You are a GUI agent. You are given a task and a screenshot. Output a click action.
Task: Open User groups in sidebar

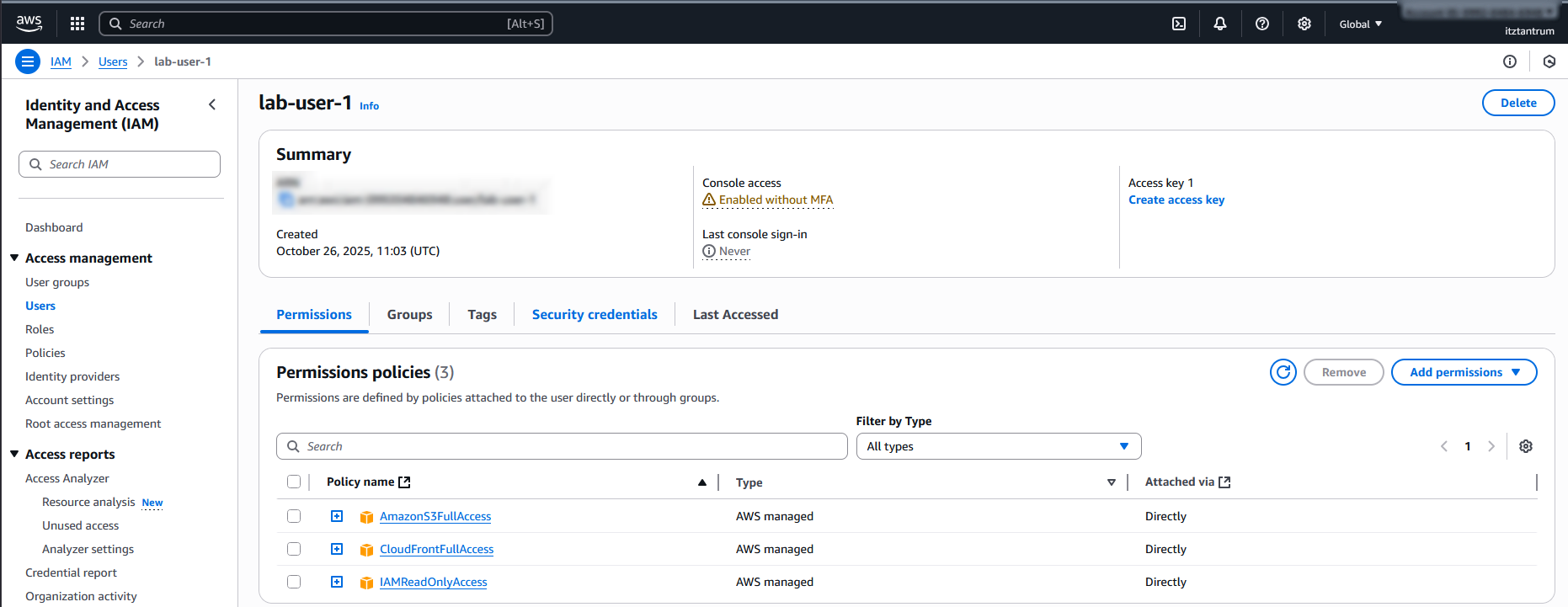57,282
